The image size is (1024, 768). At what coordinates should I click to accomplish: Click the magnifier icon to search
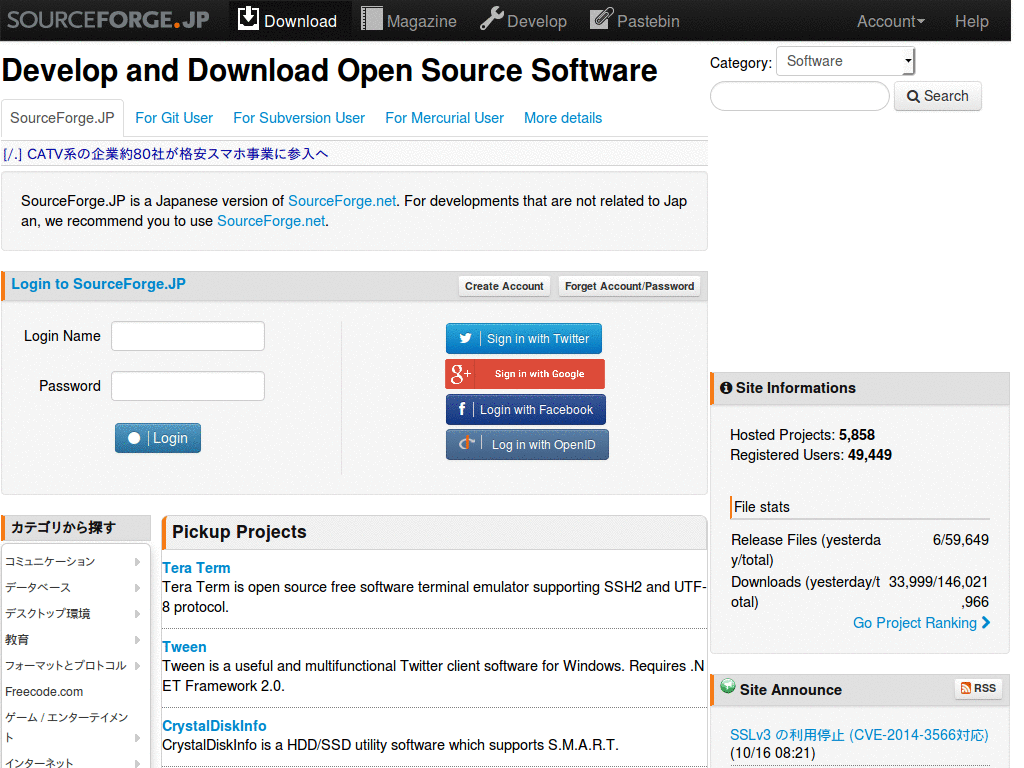pos(913,96)
